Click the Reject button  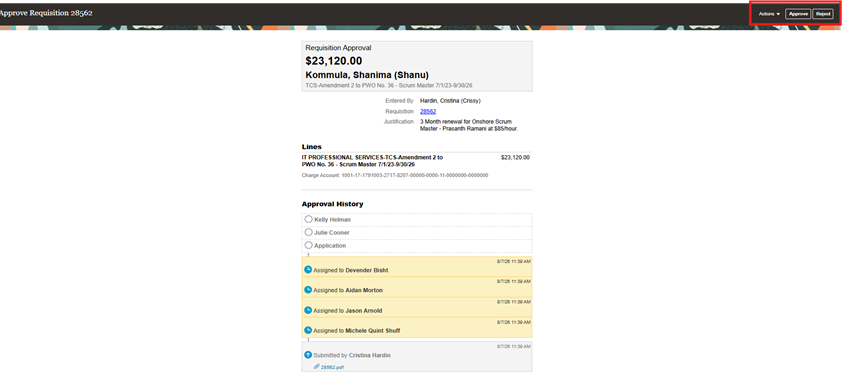coord(823,14)
